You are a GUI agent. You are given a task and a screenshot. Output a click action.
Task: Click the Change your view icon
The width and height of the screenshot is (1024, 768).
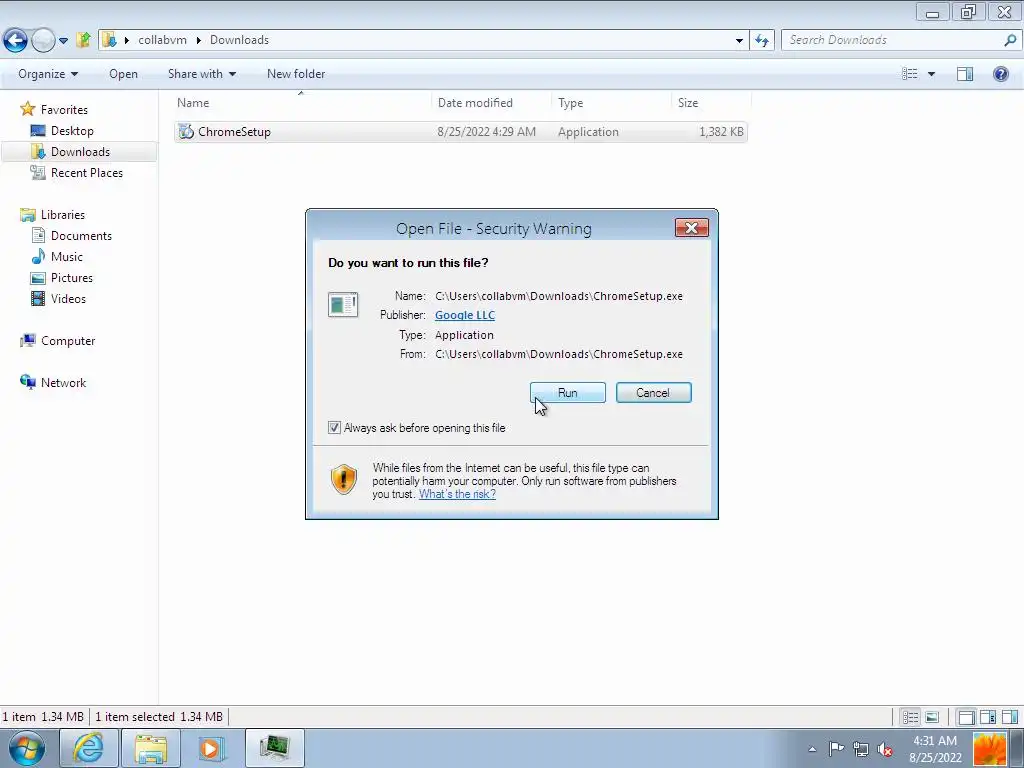click(x=910, y=74)
